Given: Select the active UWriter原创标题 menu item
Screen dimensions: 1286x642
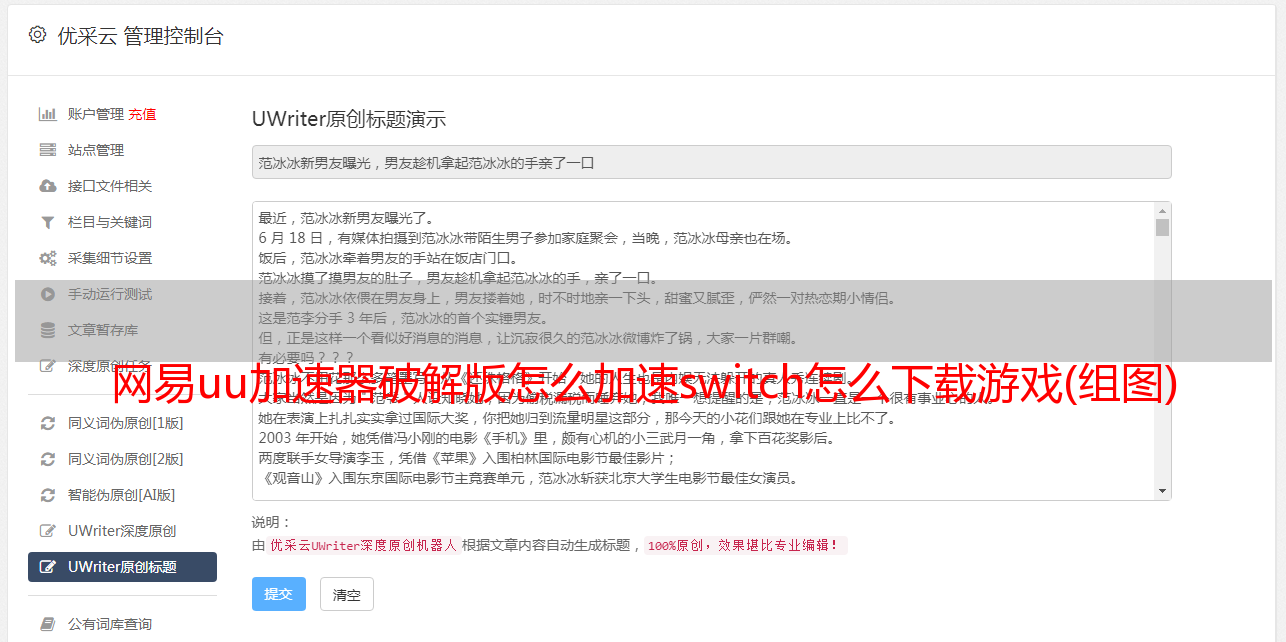Looking at the screenshot, I should [122, 567].
